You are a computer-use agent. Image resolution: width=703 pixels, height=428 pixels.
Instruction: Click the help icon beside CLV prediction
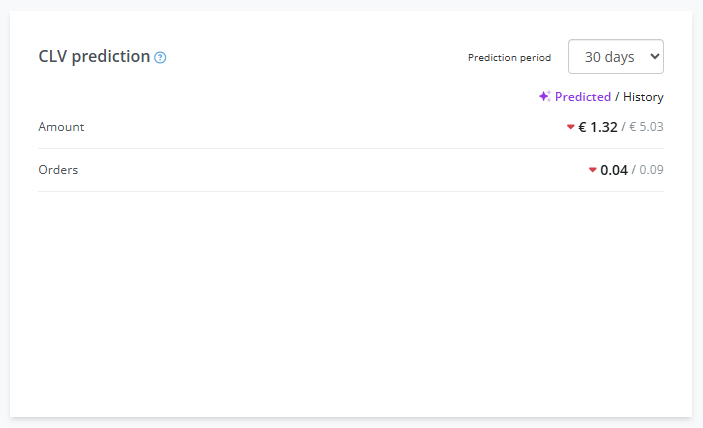(161, 57)
